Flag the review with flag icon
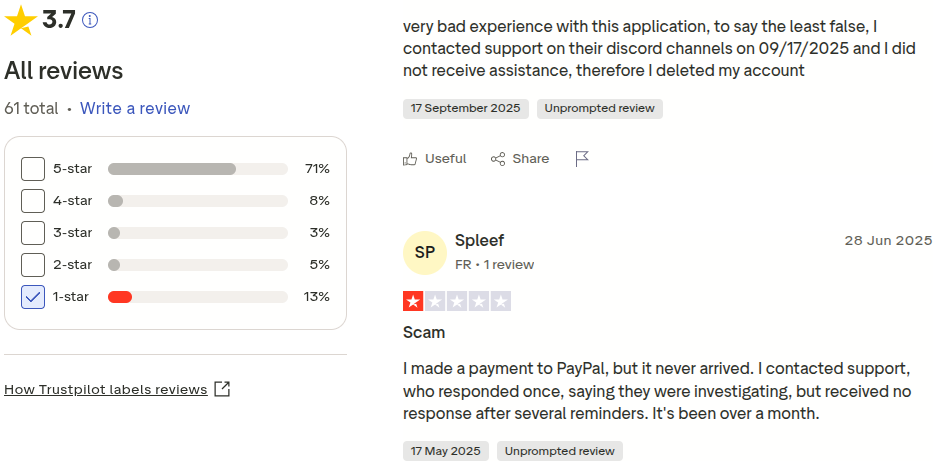The image size is (938, 461). (x=582, y=159)
